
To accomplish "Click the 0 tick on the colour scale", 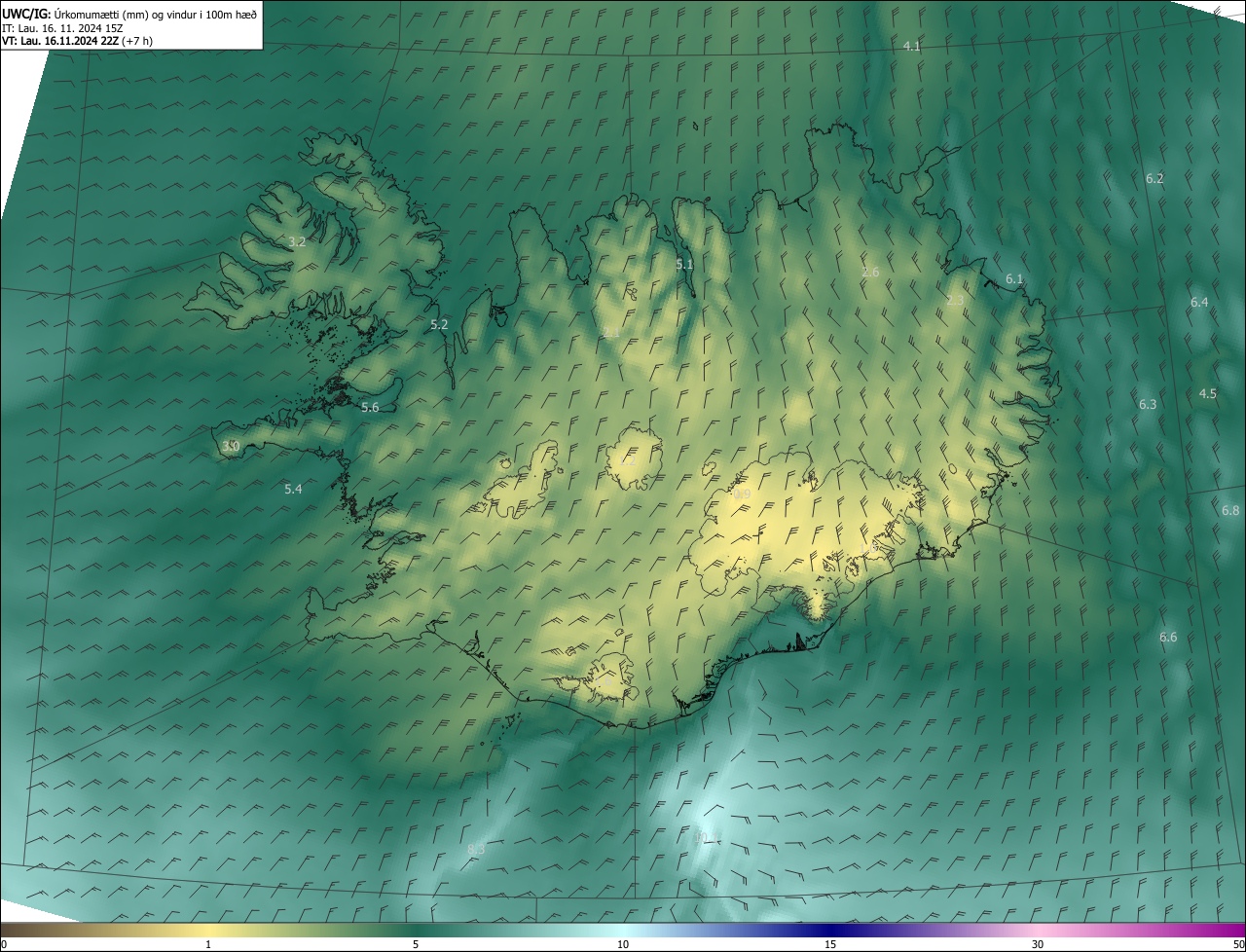I will pos(3,944).
